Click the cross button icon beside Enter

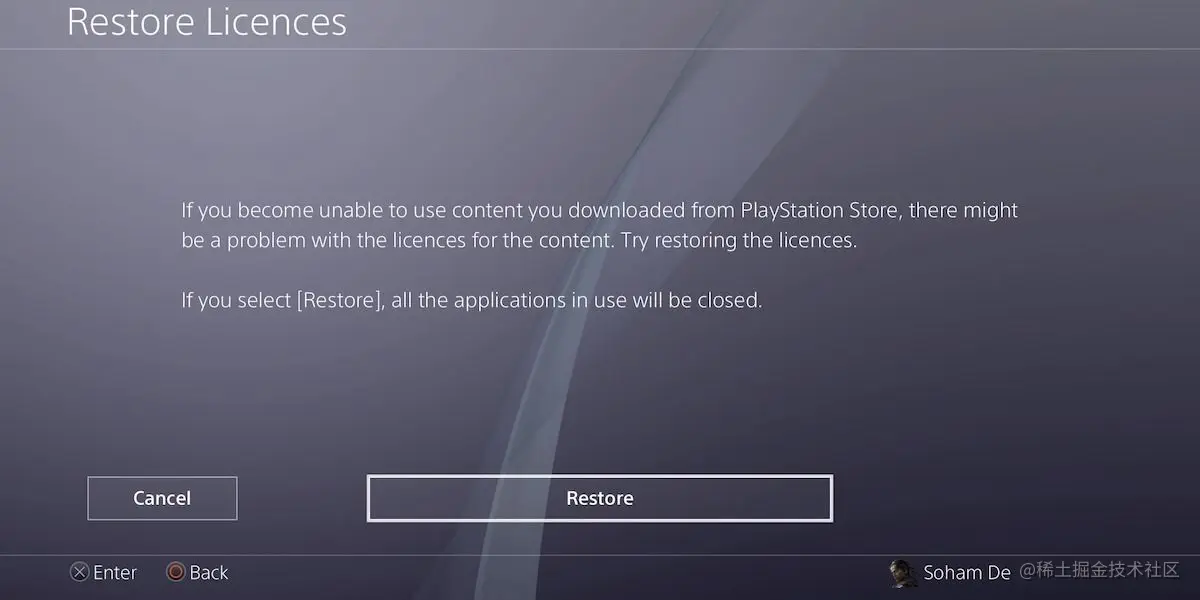point(79,573)
